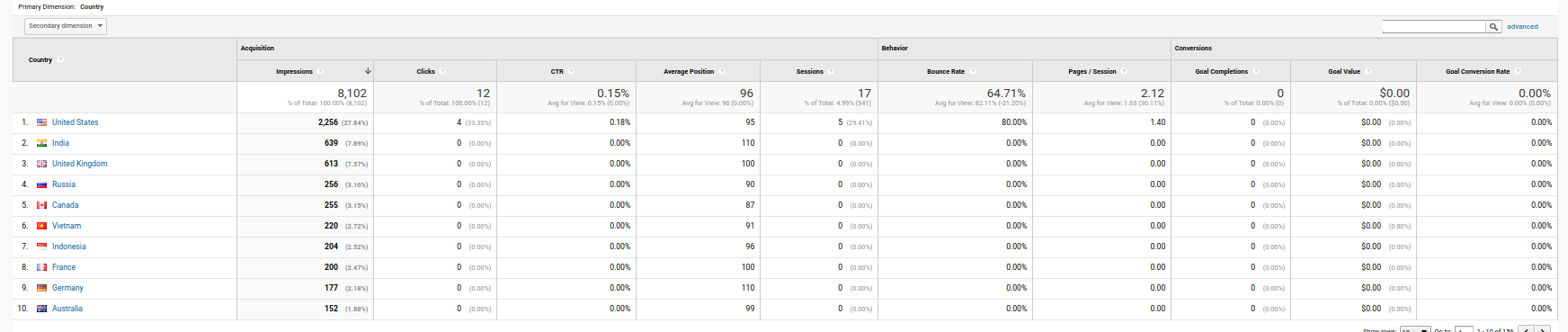Click the search magnifier icon button

click(x=1493, y=27)
